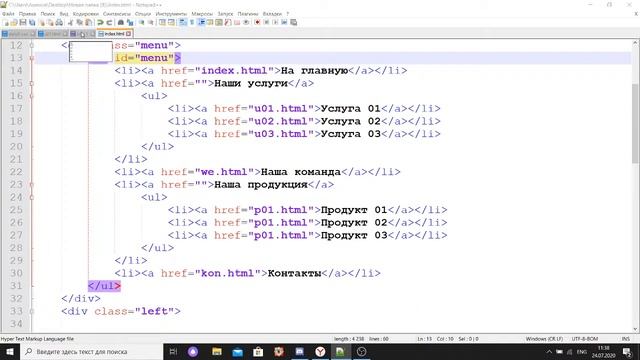Click the UTF-8-BOM encoding status entry
Viewport: 640px width, 360px height.
click(x=584, y=339)
